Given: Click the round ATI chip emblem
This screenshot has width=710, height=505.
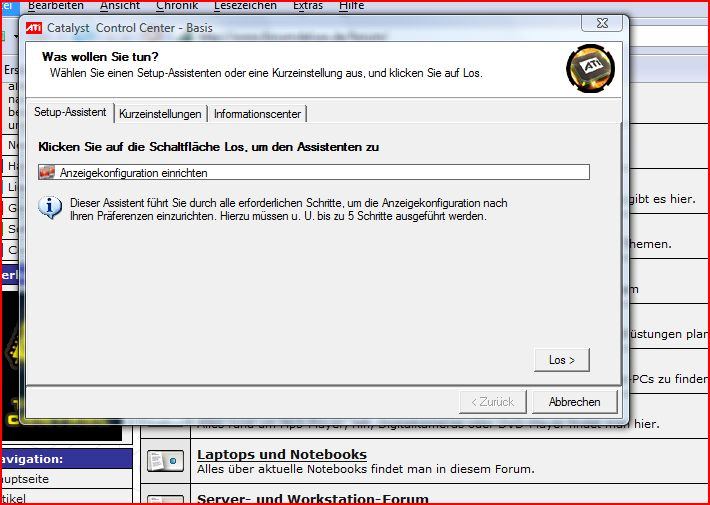Looking at the screenshot, I should 590,68.
